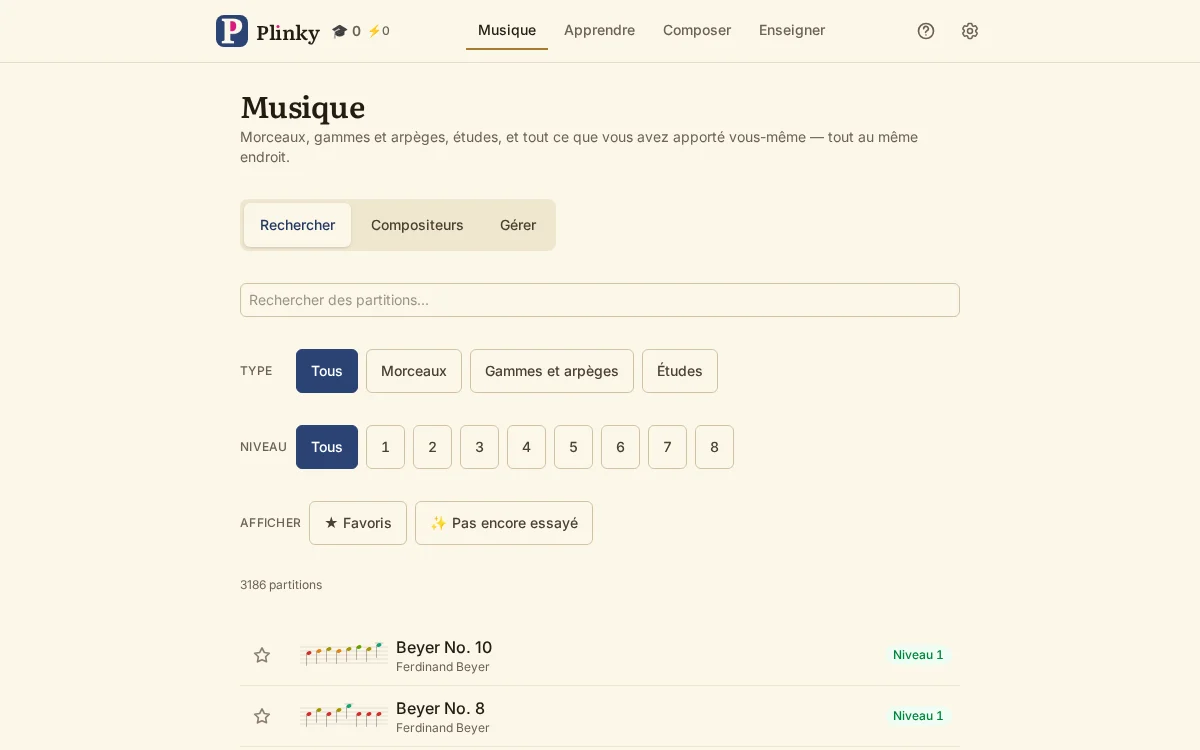Select Tous in the Type filter

pos(327,371)
